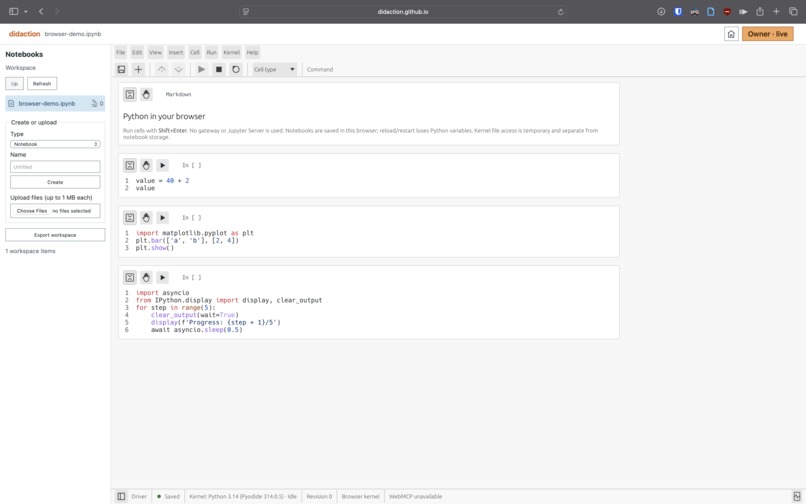The image size is (806, 504).
Task: Click the box icon on the value cell
Action: point(130,165)
